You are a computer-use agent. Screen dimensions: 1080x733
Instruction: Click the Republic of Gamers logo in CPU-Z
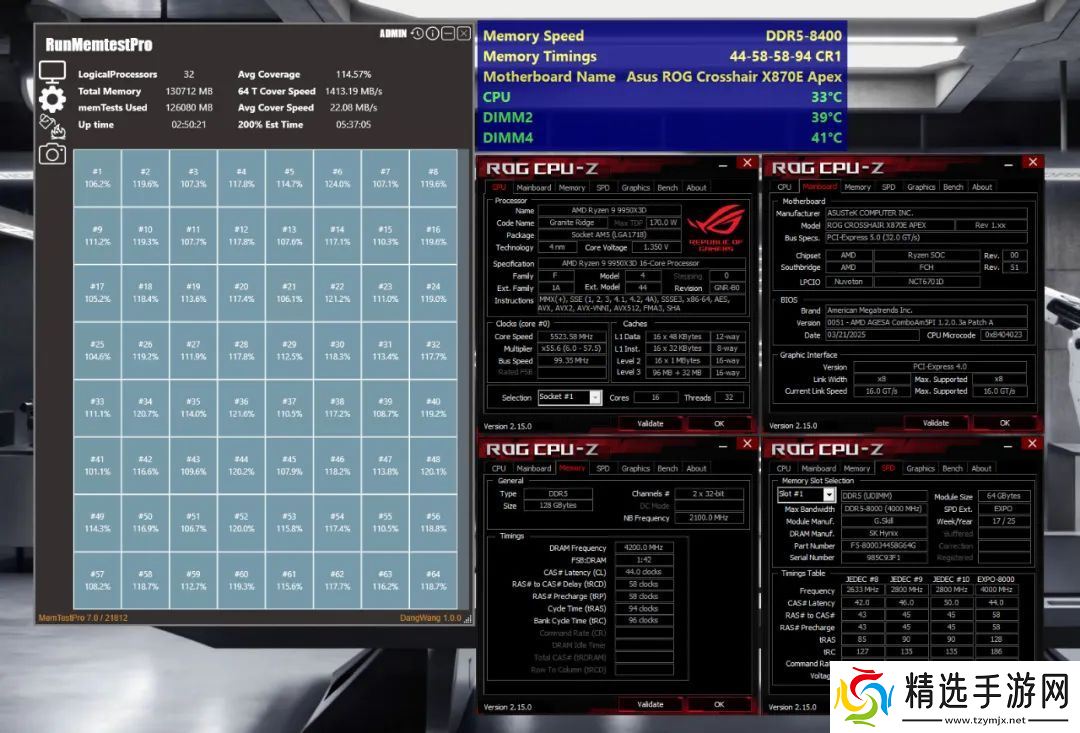tap(716, 227)
